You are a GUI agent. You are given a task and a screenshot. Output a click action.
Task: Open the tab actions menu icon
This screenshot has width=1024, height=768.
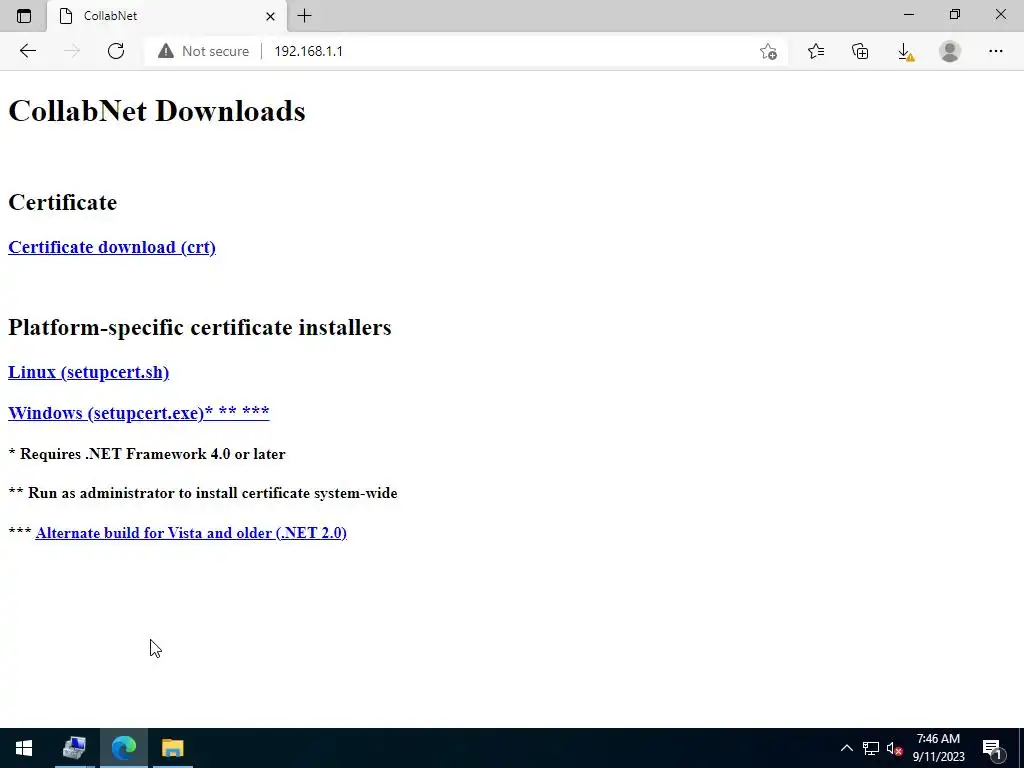[24, 16]
